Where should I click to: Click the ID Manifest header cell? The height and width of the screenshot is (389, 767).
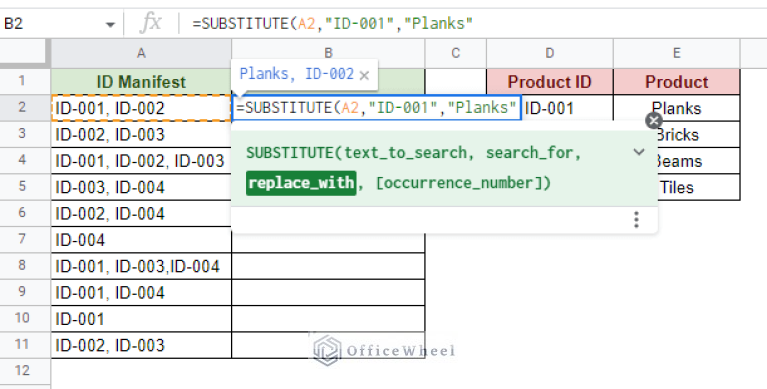141,82
